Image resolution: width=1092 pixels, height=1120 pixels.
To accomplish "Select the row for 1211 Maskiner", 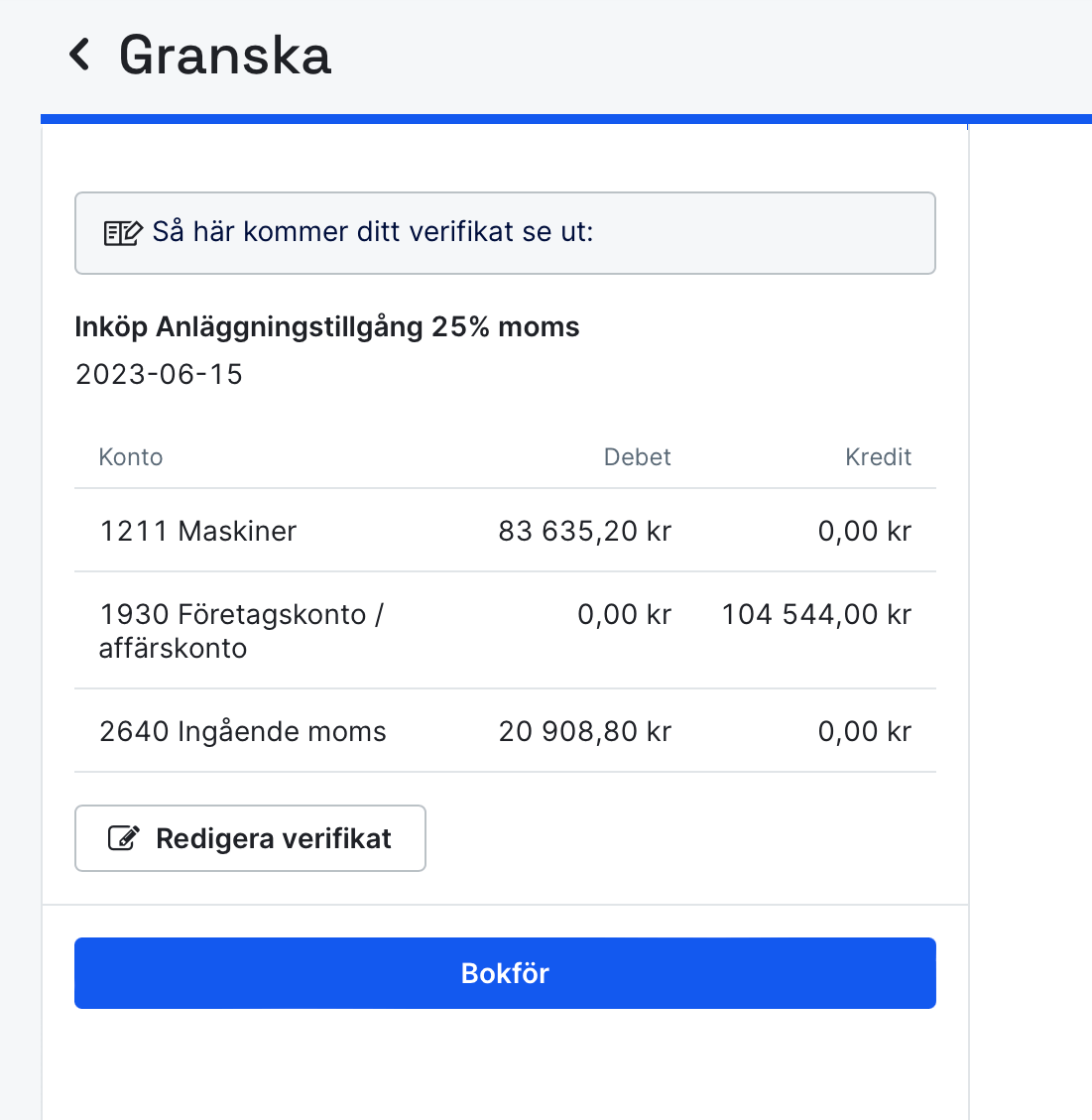I will (505, 531).
